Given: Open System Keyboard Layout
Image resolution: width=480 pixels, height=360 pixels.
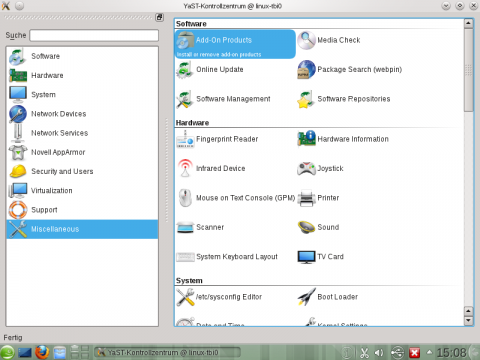Looking at the screenshot, I should pyautogui.click(x=227, y=257).
